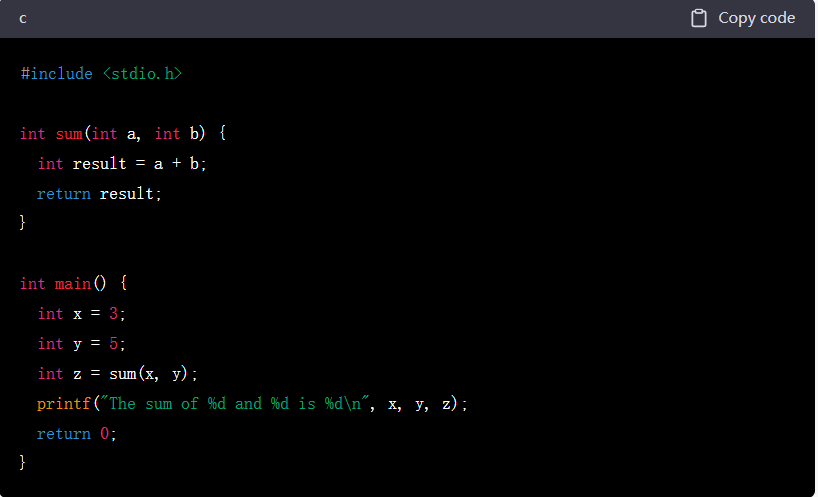Viewport: 818px width, 497px height.
Task: Click the printf statement line
Action: 252,404
